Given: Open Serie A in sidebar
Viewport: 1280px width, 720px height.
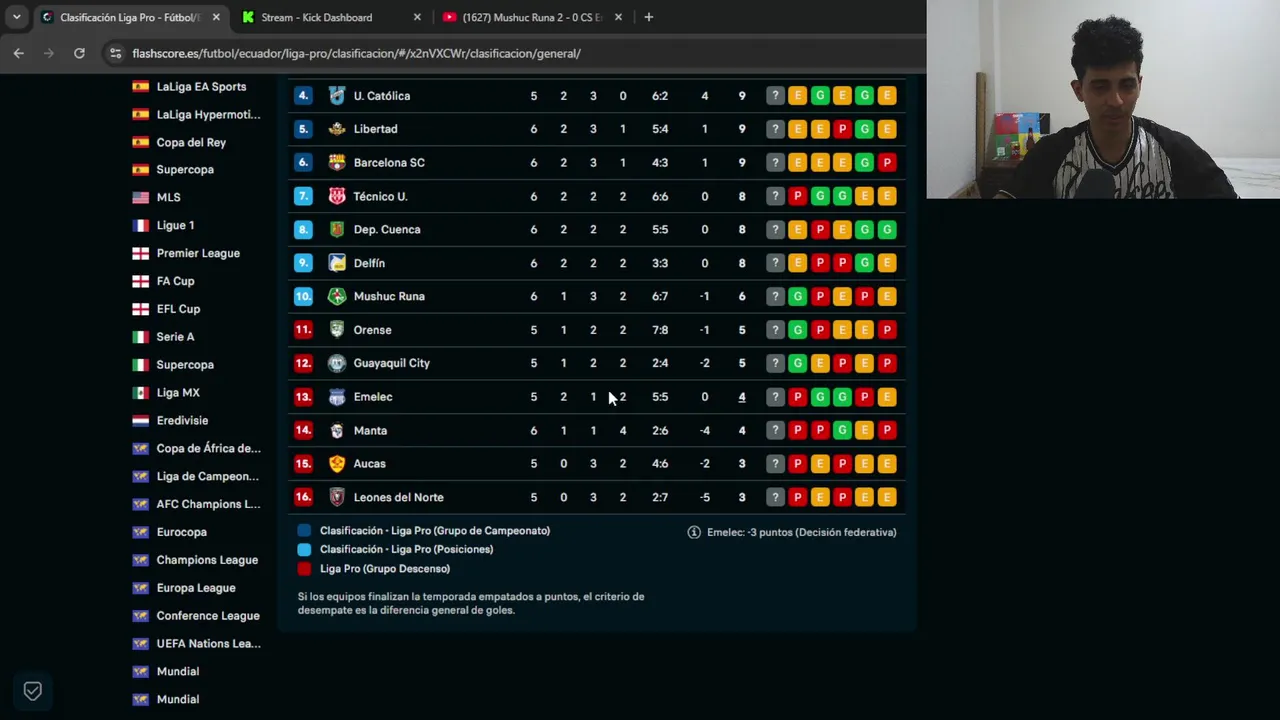Looking at the screenshot, I should pos(175,337).
